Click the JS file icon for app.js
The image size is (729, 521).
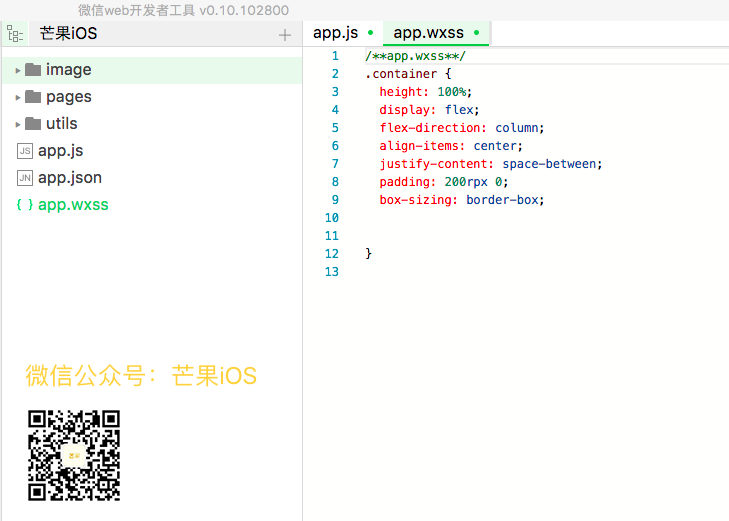pos(25,151)
